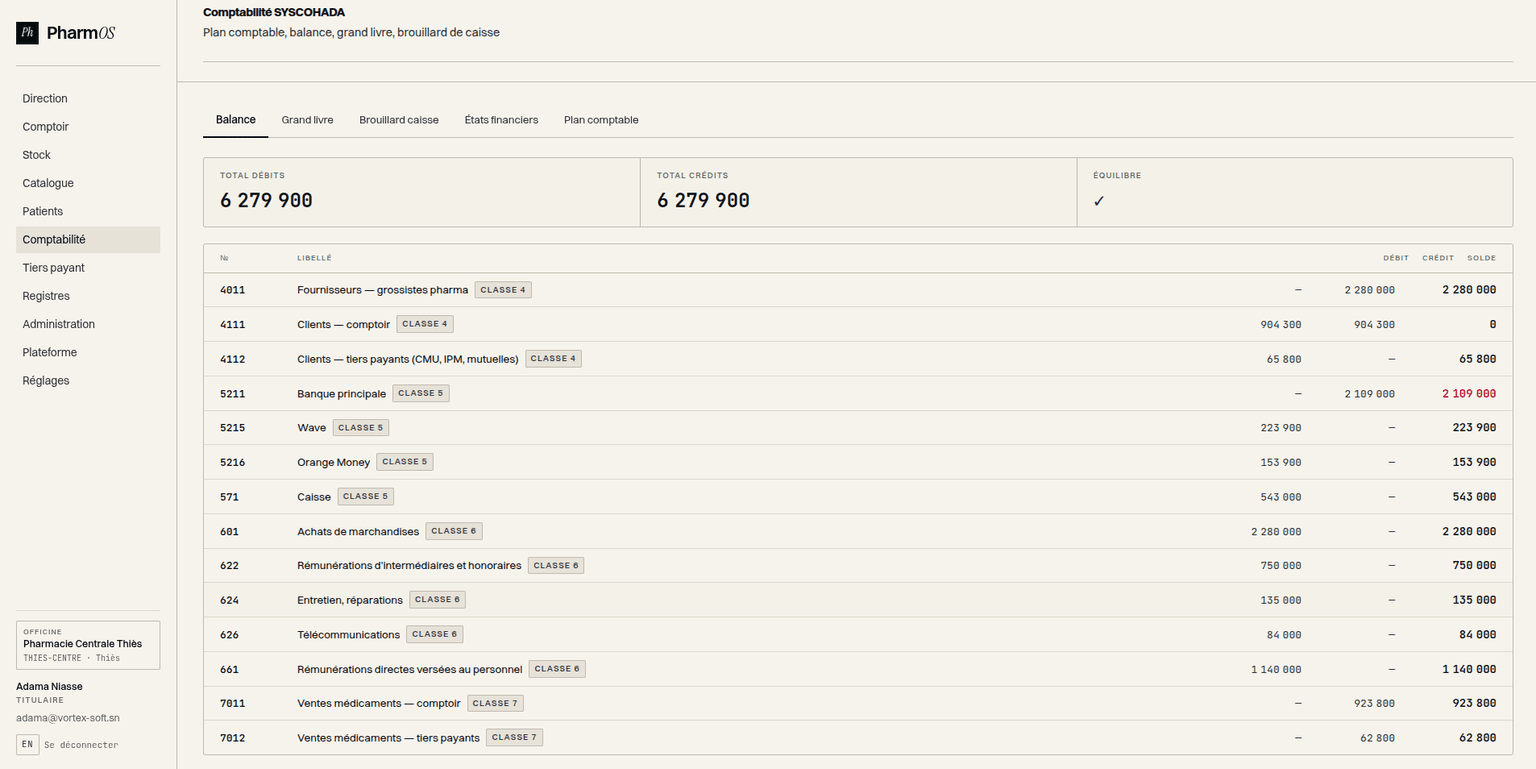Open the Plateforme section
Screen dimensions: 1536x769
tap(49, 352)
